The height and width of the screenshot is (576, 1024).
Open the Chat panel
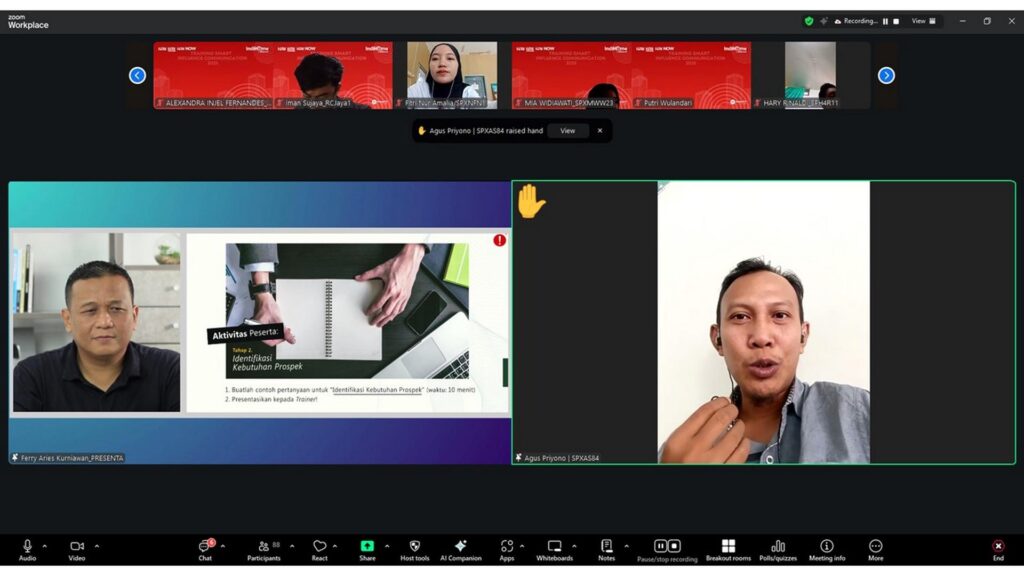tap(205, 550)
